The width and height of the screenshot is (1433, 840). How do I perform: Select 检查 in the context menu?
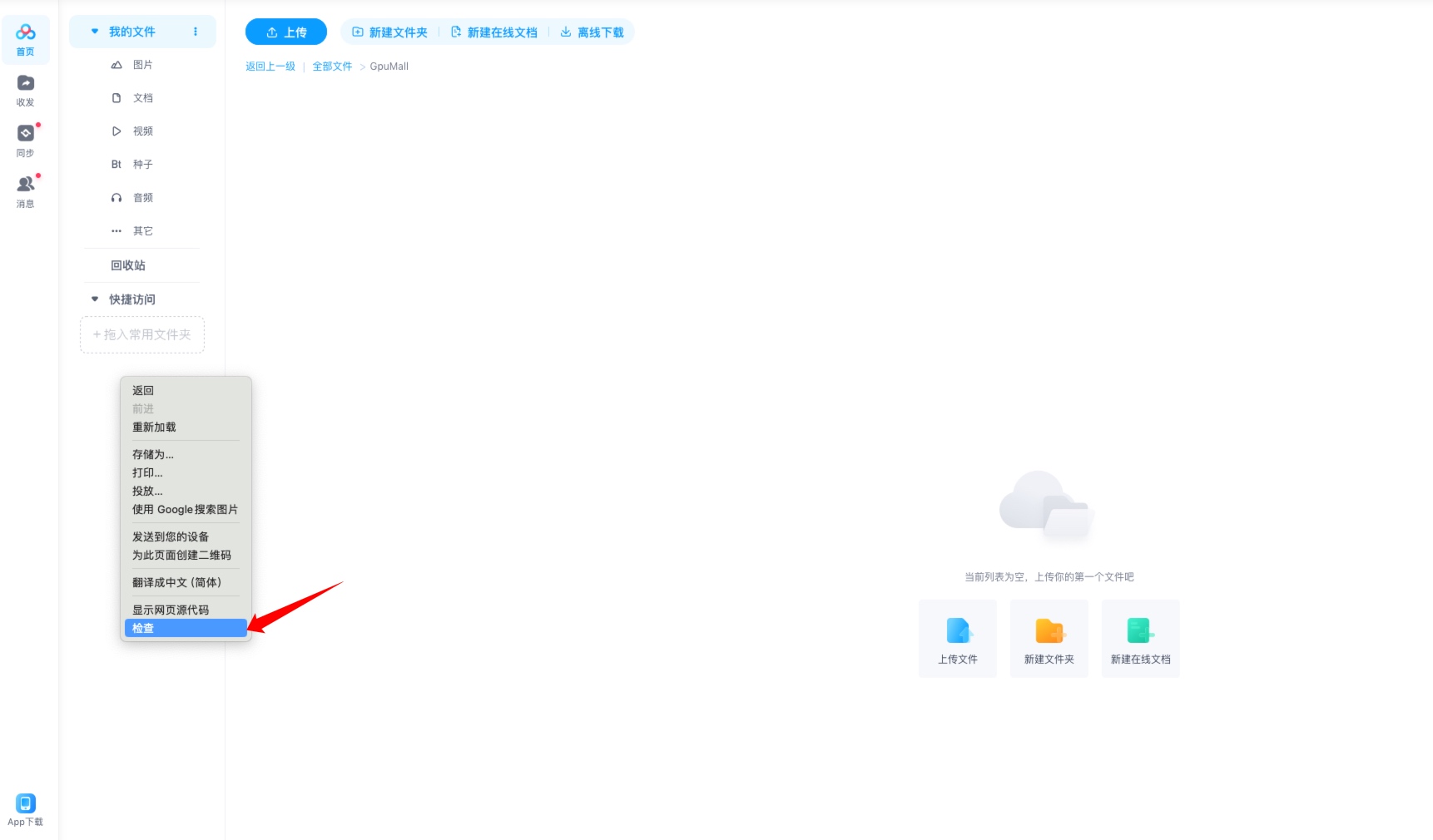(186, 628)
